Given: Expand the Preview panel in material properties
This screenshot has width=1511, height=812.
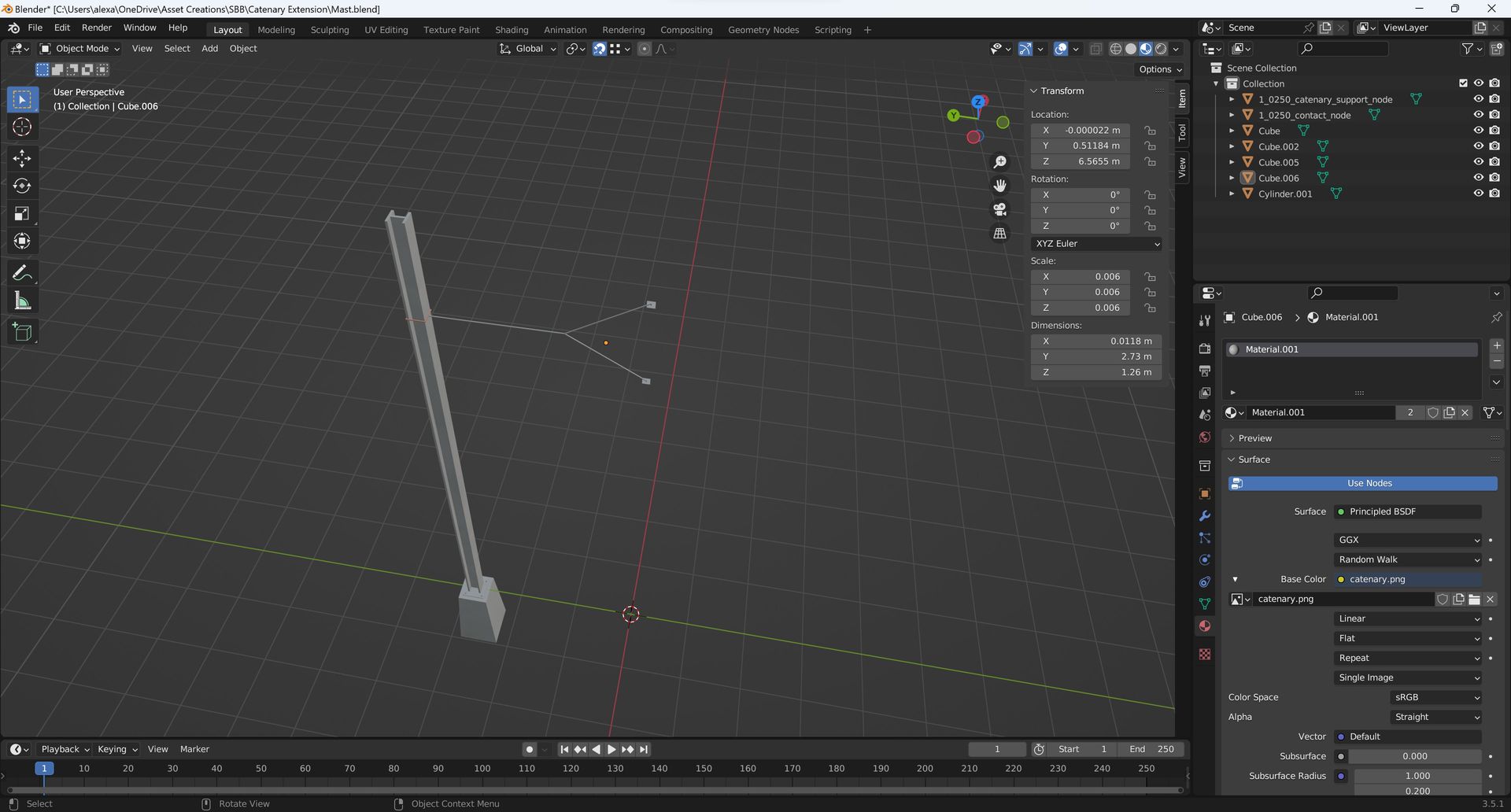Looking at the screenshot, I should click(1254, 438).
